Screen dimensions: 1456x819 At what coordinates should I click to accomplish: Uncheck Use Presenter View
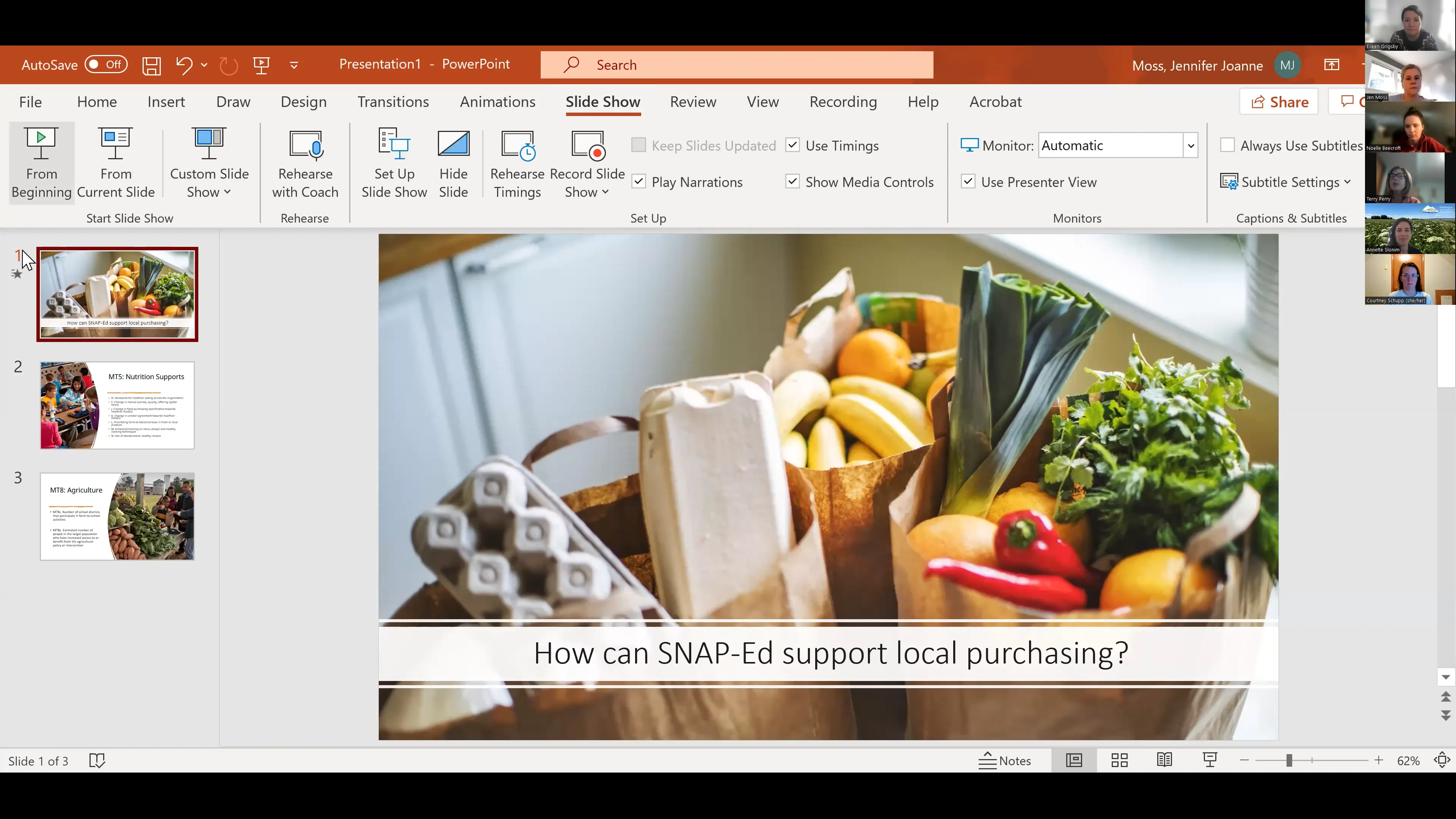[x=968, y=182]
